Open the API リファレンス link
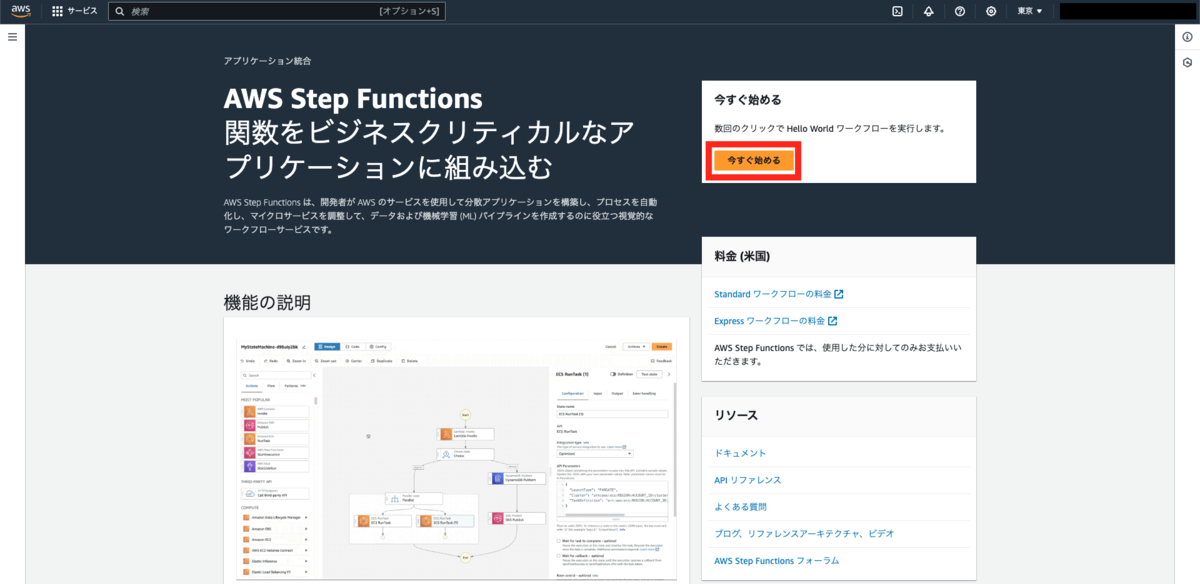The image size is (1200, 584). click(x=747, y=480)
